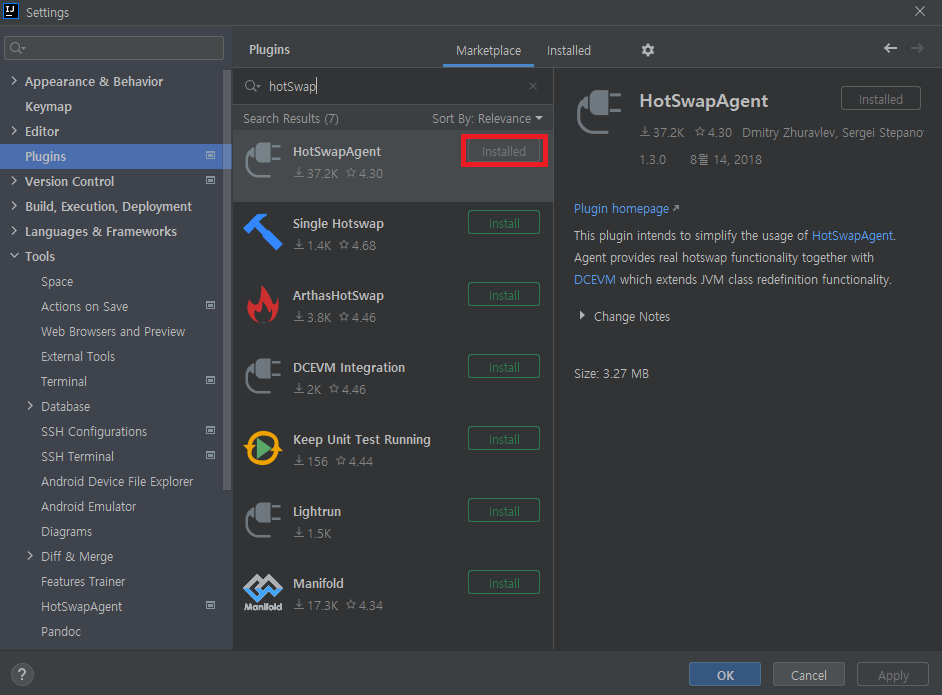Image resolution: width=942 pixels, height=695 pixels.
Task: Expand the Editor settings node
Action: [14, 130]
